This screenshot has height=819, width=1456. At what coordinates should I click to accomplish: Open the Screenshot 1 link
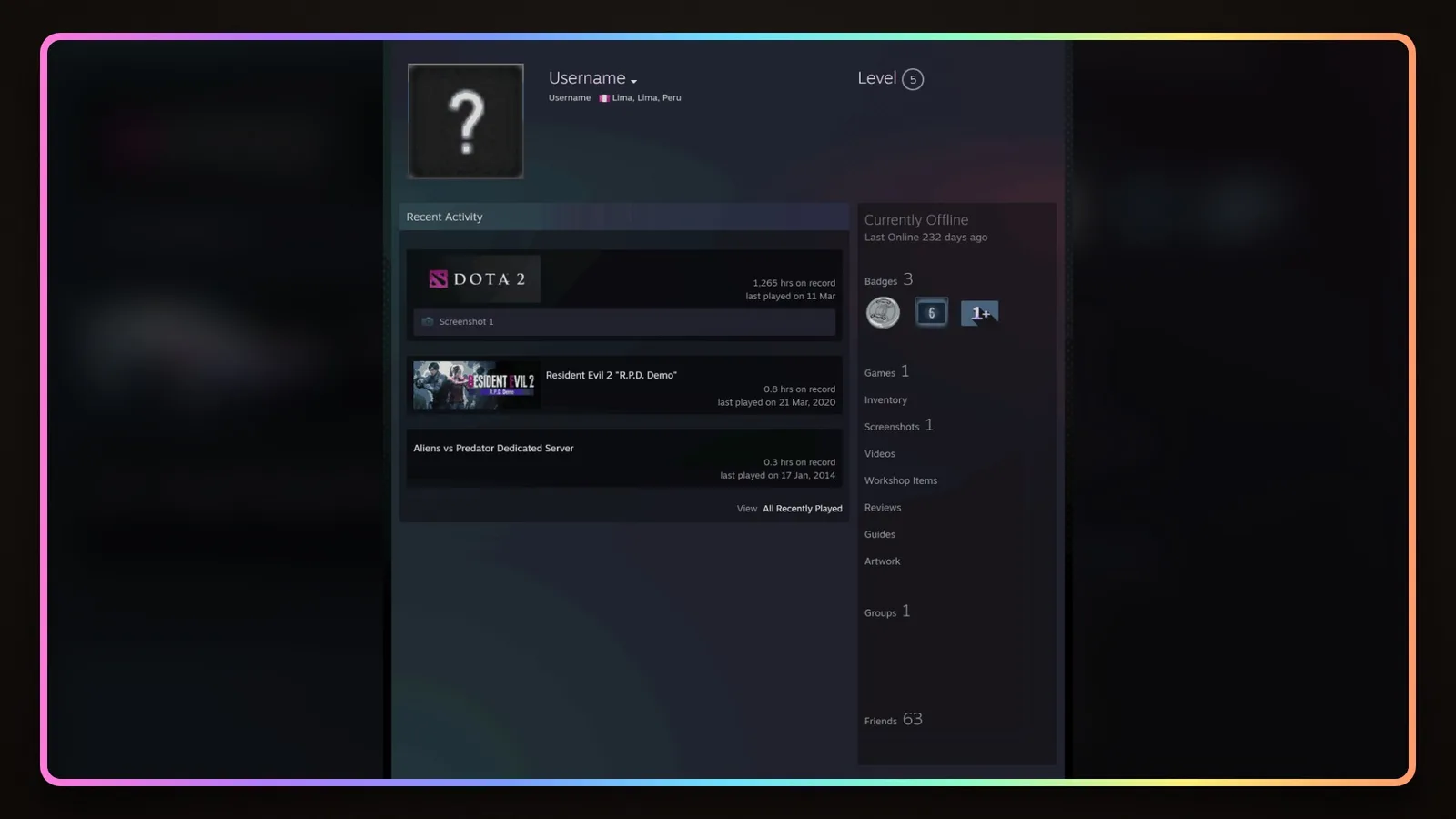pyautogui.click(x=466, y=322)
